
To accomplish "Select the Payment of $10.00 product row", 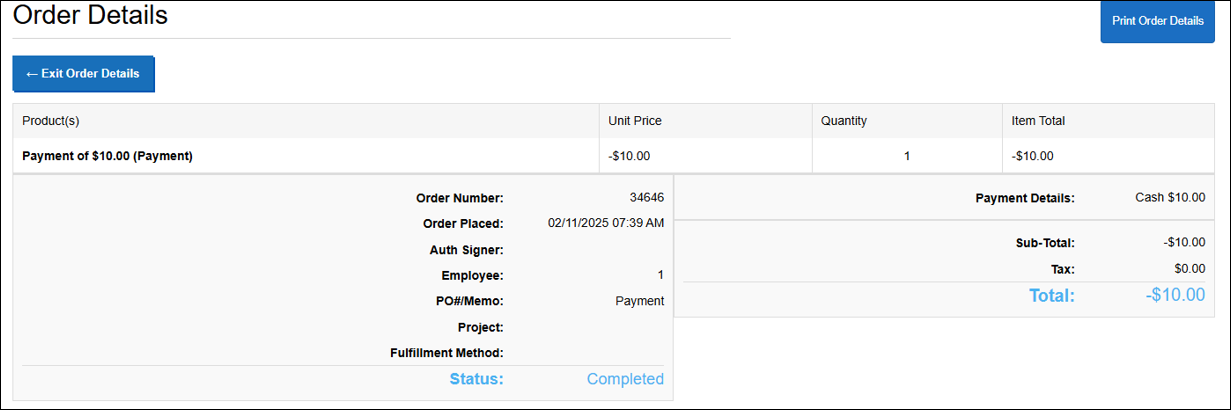I will click(x=614, y=156).
